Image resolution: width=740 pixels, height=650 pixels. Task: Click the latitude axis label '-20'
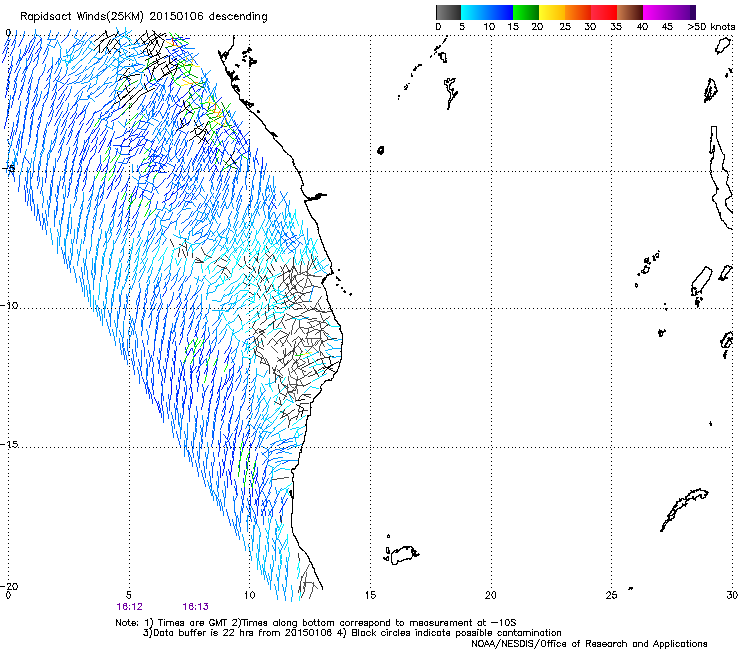(x=9, y=586)
